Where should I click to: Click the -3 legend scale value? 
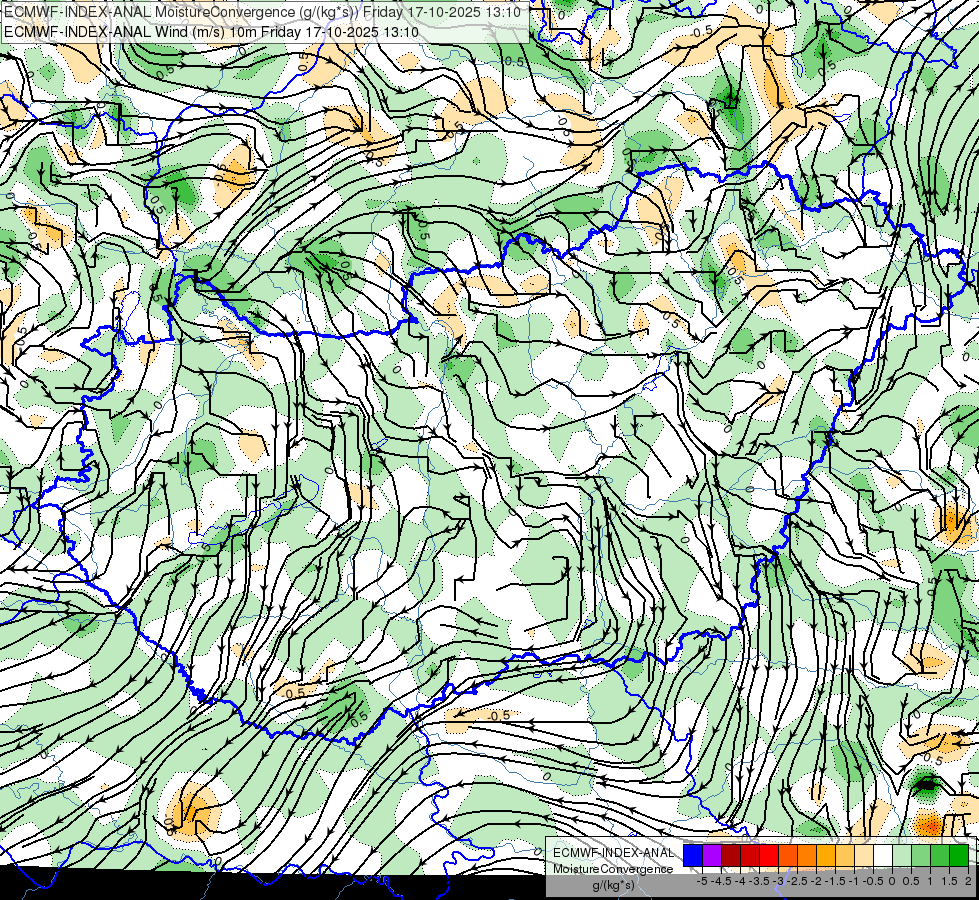coord(779,881)
